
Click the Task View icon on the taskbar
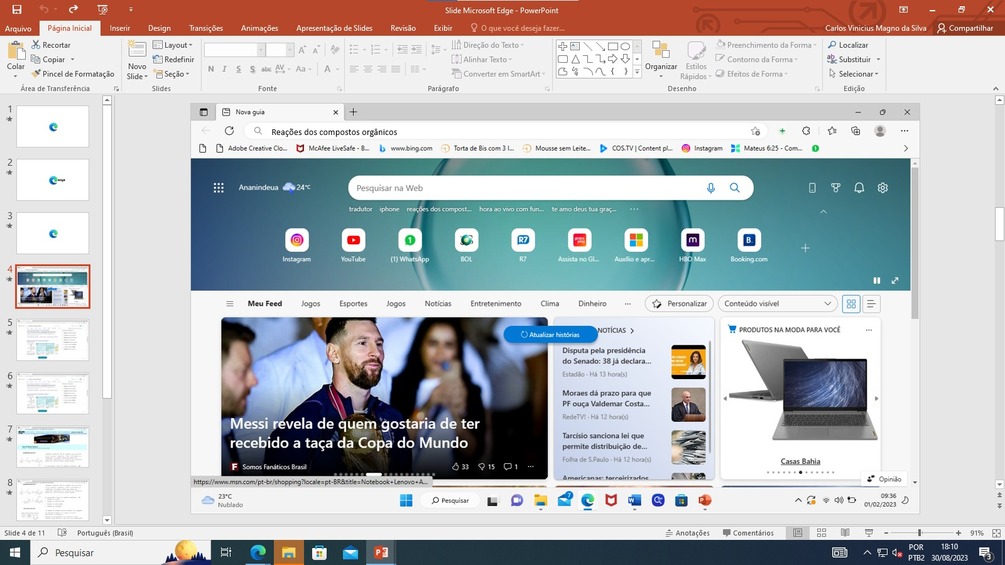coord(226,552)
